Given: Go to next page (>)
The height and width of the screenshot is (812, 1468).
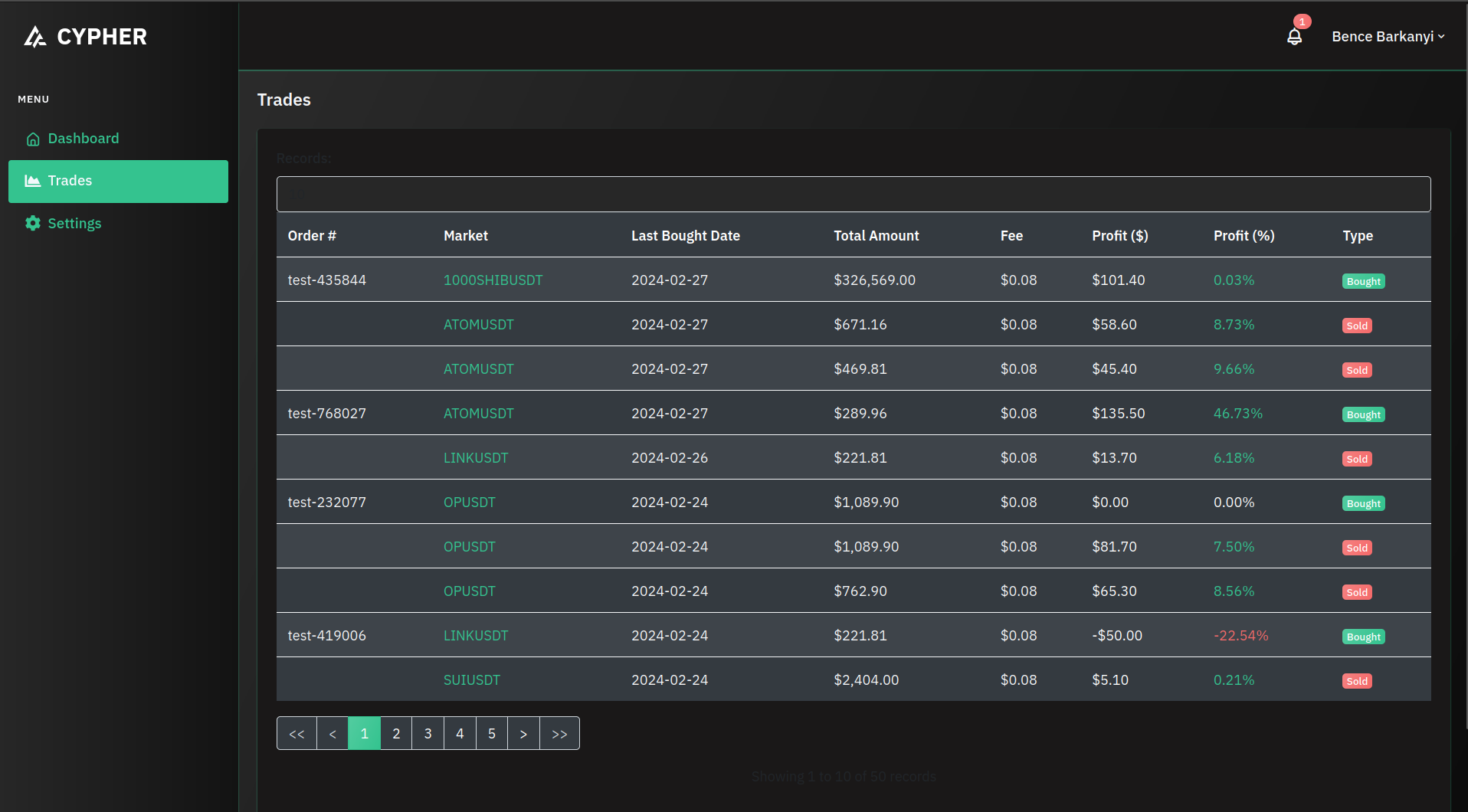Looking at the screenshot, I should point(523,734).
